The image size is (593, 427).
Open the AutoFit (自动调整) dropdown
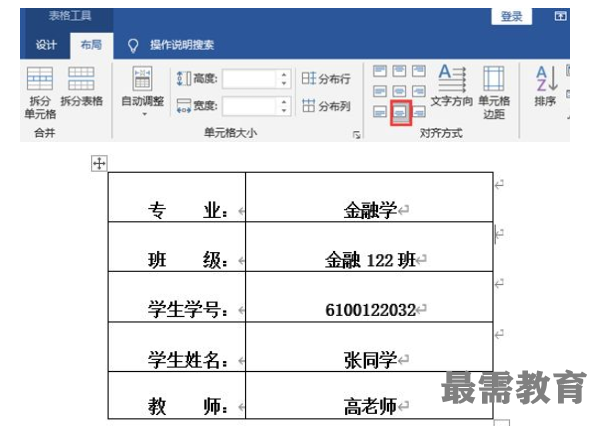click(143, 92)
